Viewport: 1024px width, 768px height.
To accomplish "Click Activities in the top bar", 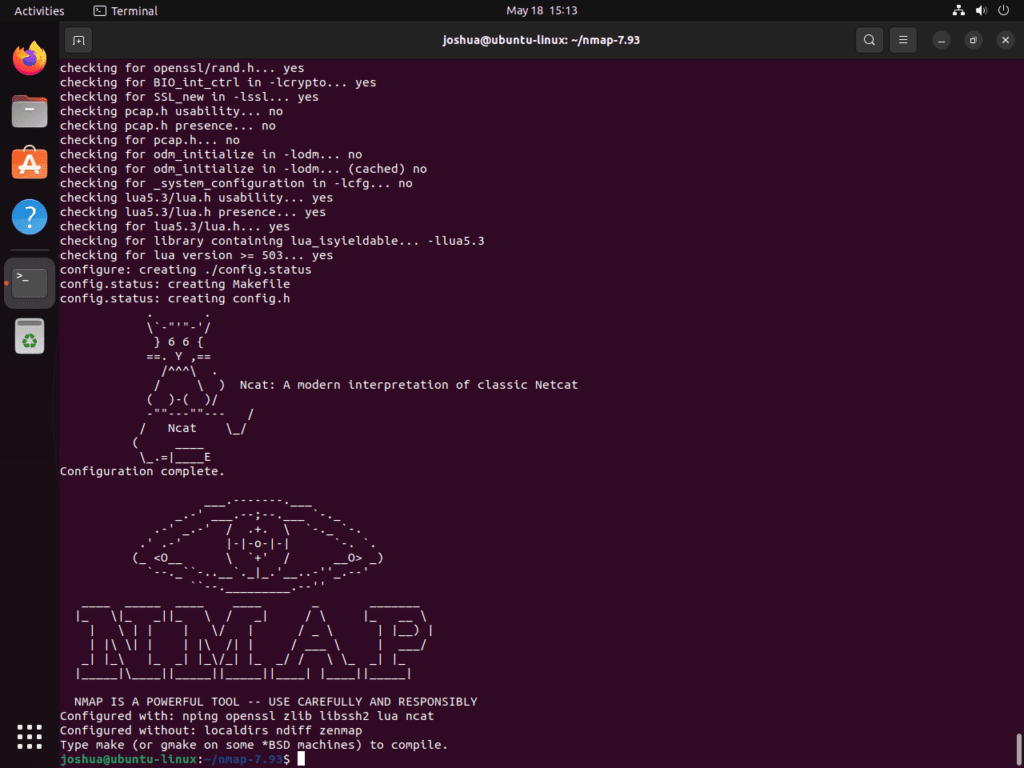I will [x=39, y=11].
